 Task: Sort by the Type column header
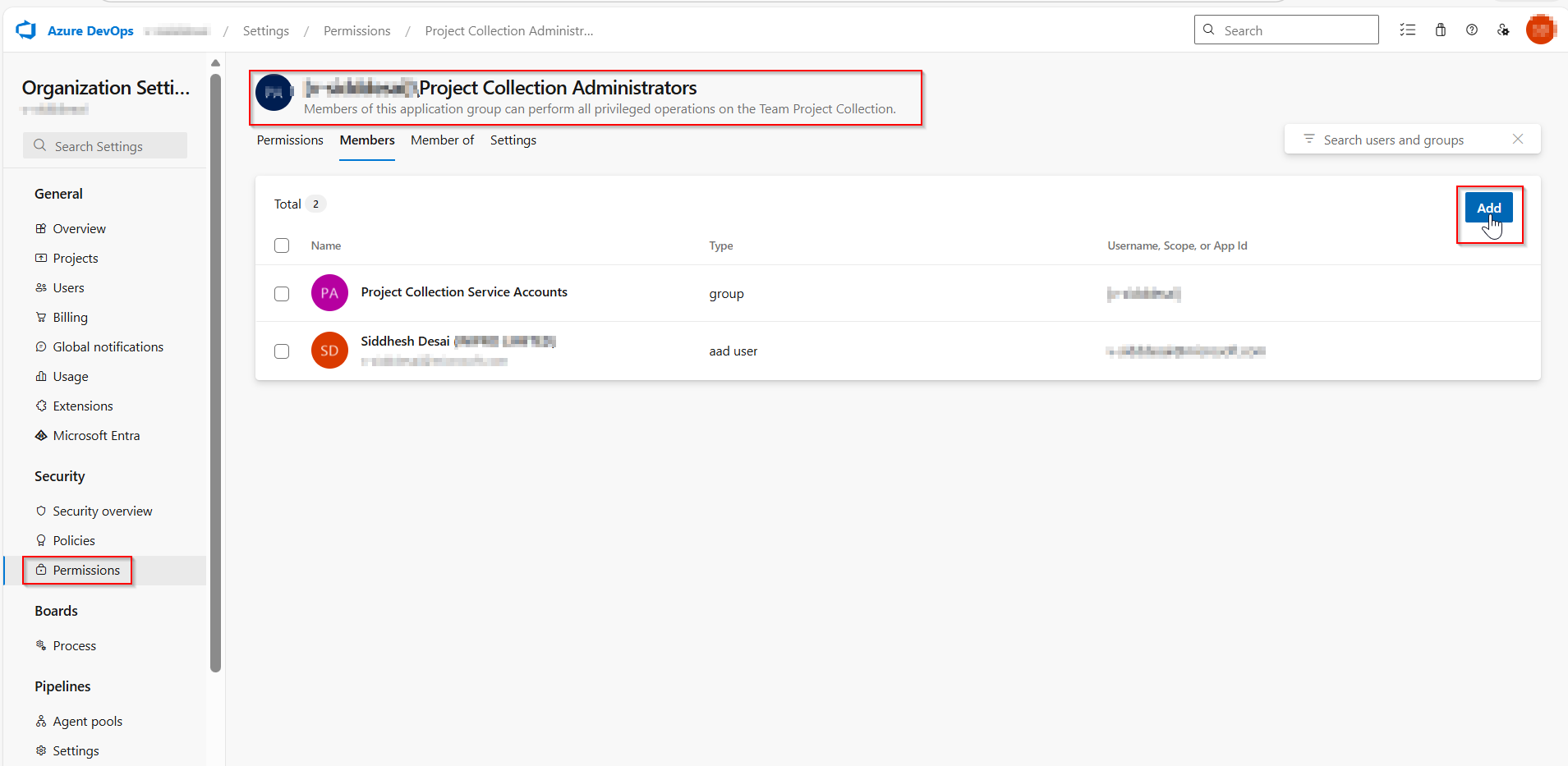(x=721, y=245)
